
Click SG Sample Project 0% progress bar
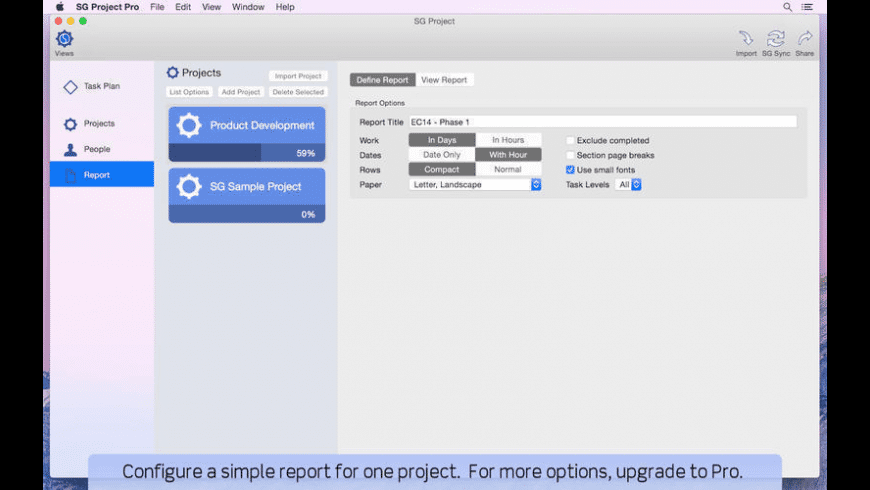click(x=247, y=214)
